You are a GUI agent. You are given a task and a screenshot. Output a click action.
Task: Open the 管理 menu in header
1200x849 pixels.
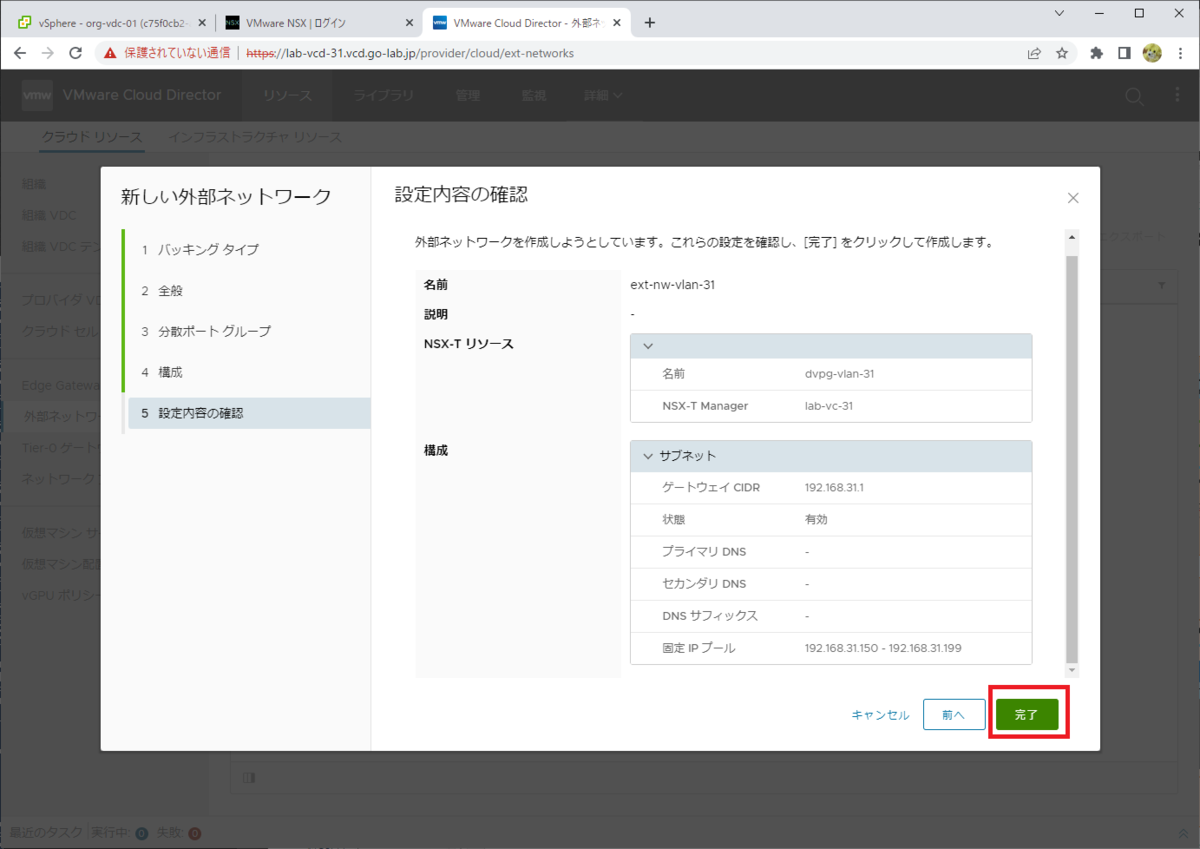(467, 96)
